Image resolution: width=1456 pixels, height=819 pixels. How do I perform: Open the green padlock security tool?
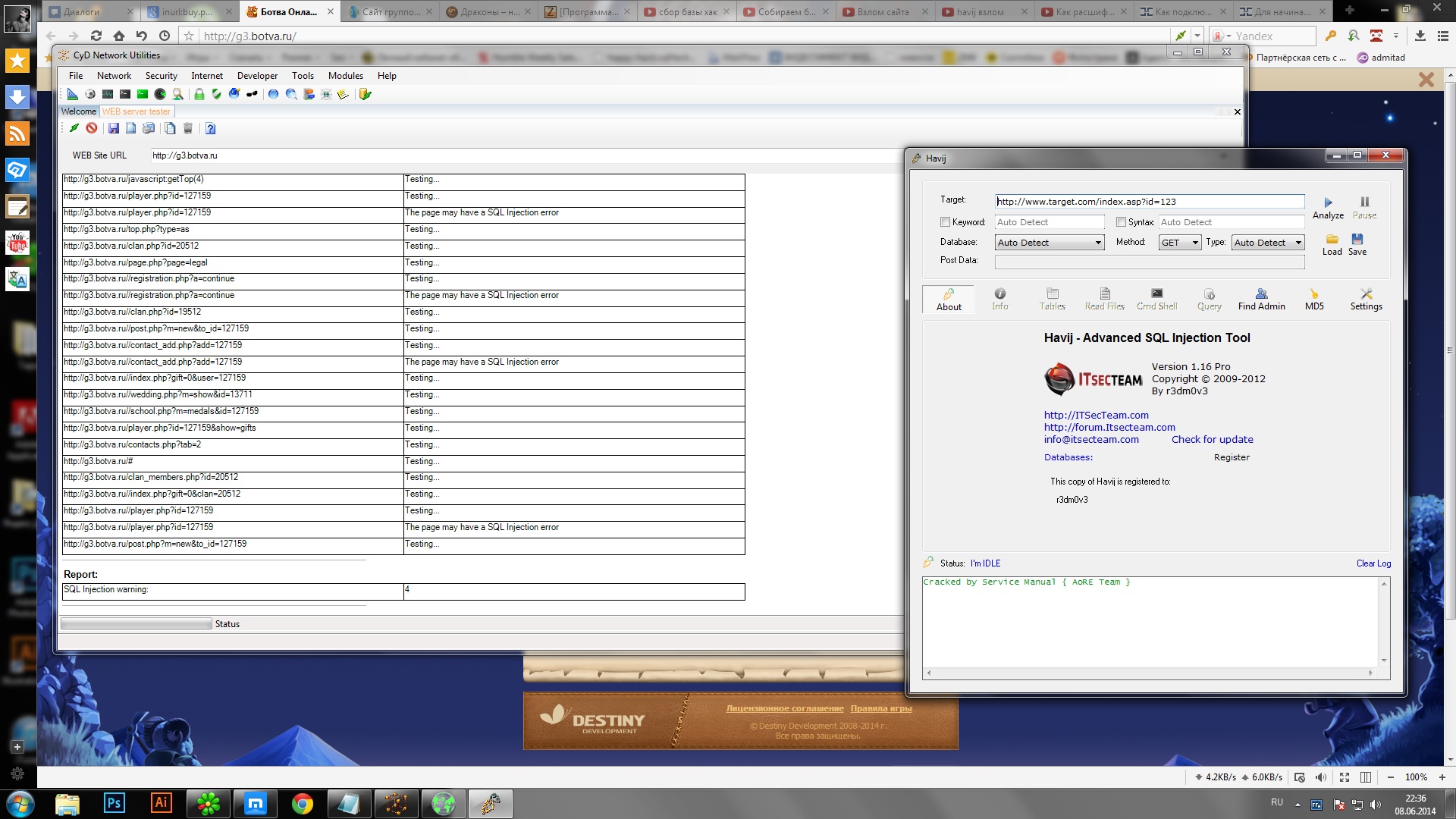(199, 94)
